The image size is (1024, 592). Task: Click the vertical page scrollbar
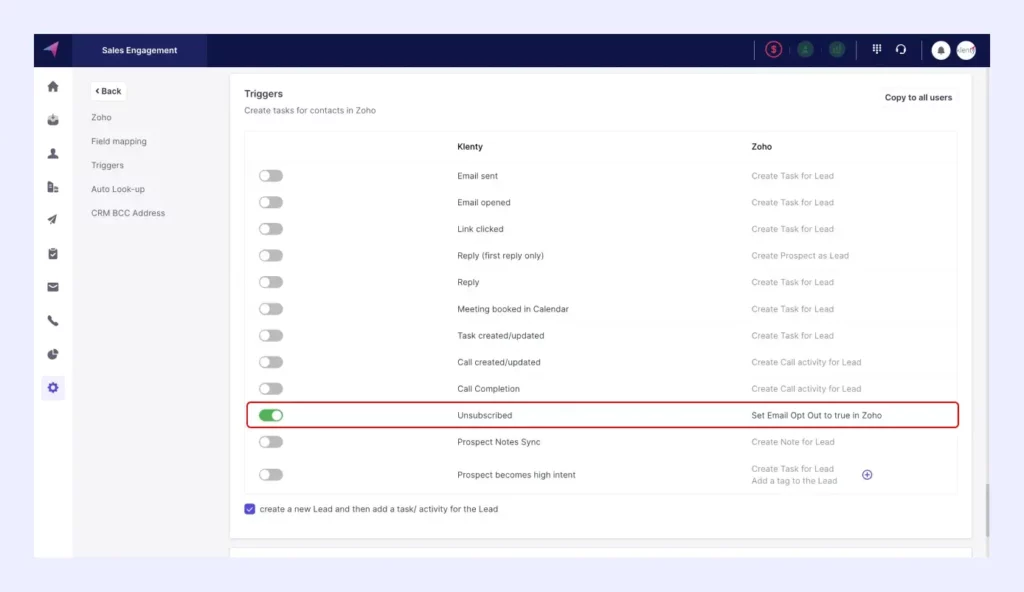click(987, 510)
